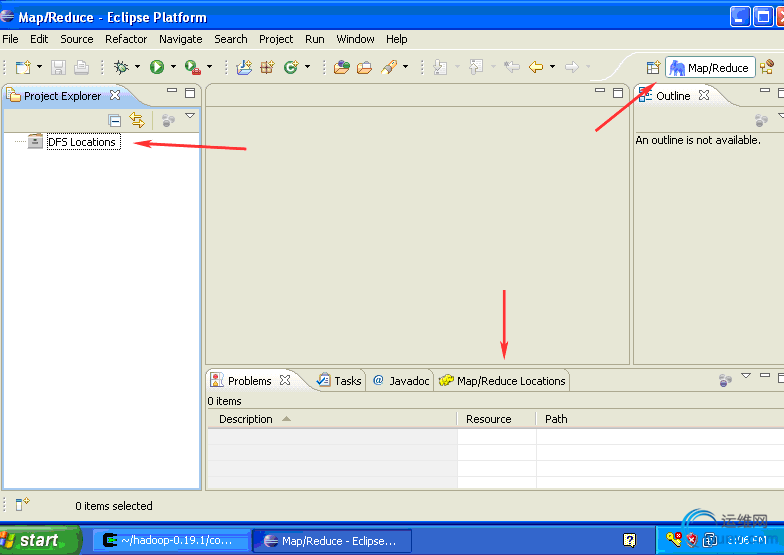This screenshot has width=784, height=555.
Task: Toggle Link with Editor in Project Explorer
Action: point(137,120)
